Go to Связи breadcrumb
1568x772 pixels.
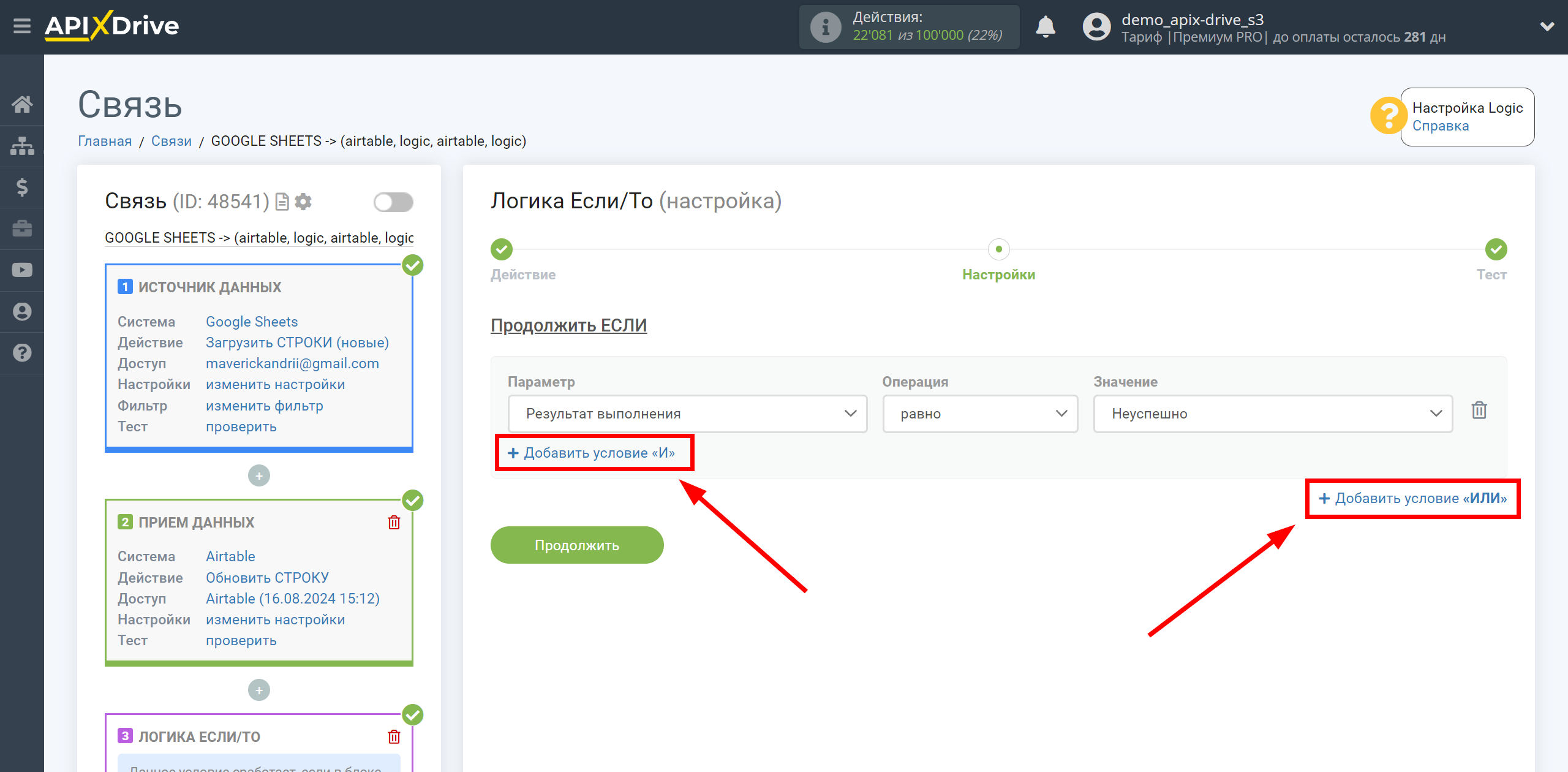(x=171, y=142)
